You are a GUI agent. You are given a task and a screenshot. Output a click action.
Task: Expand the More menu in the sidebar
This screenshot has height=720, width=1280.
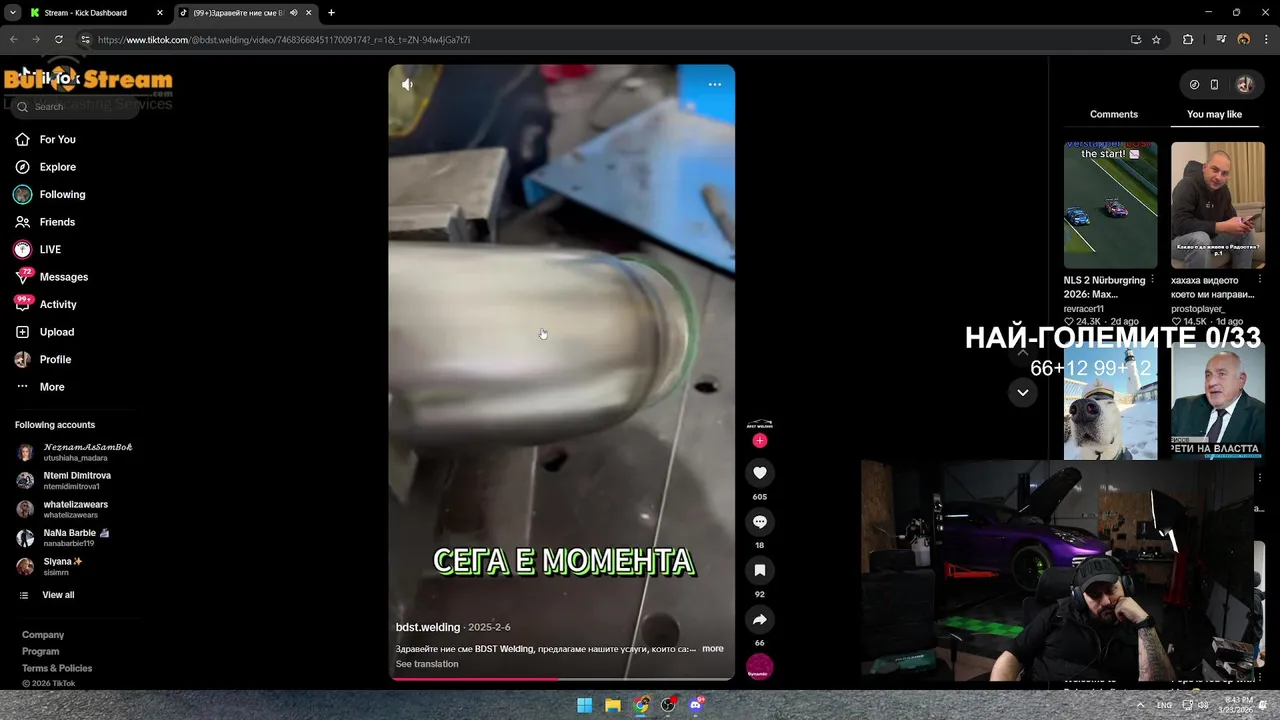click(x=41, y=387)
